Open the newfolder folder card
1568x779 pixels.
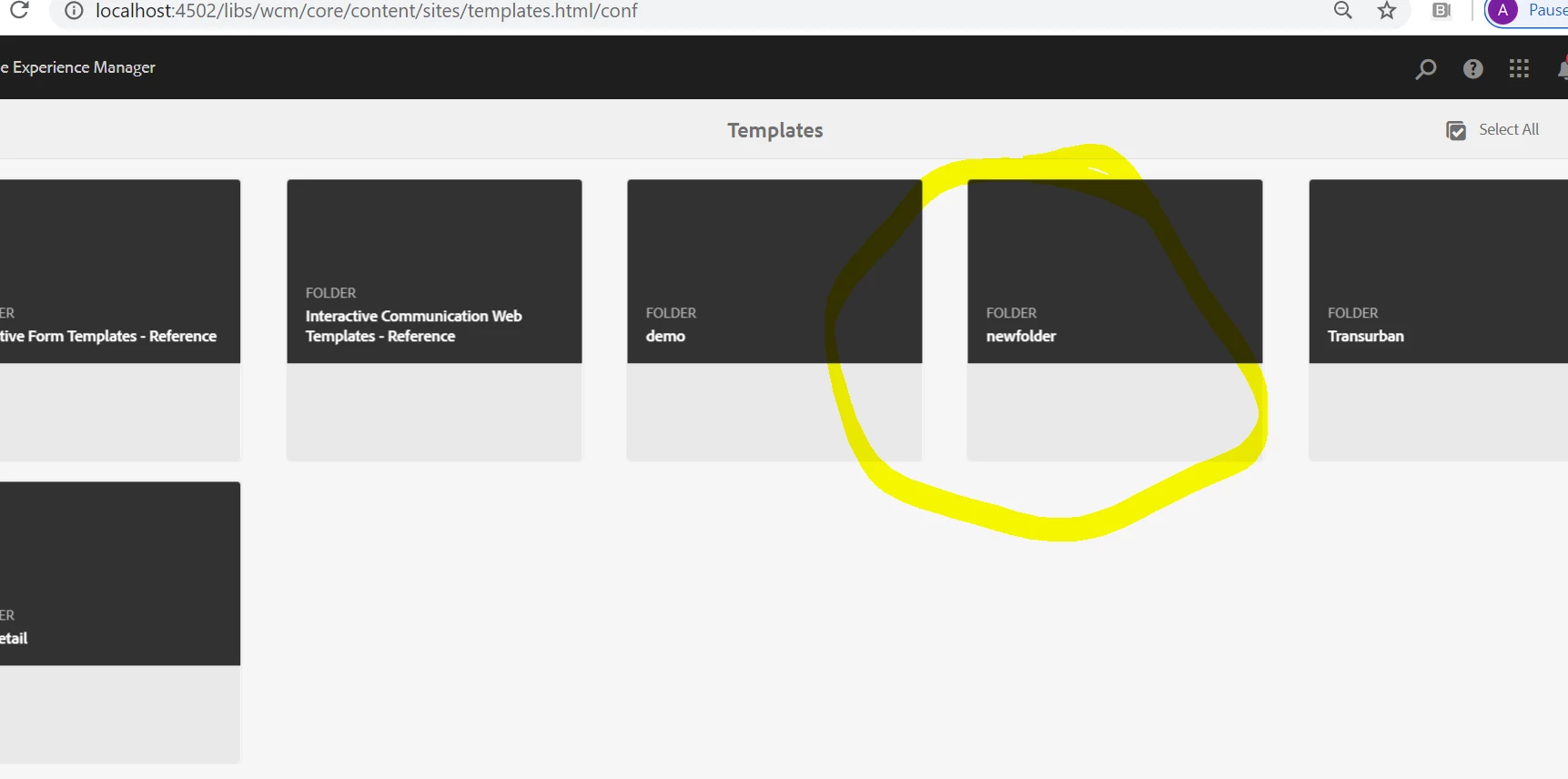coord(1115,320)
